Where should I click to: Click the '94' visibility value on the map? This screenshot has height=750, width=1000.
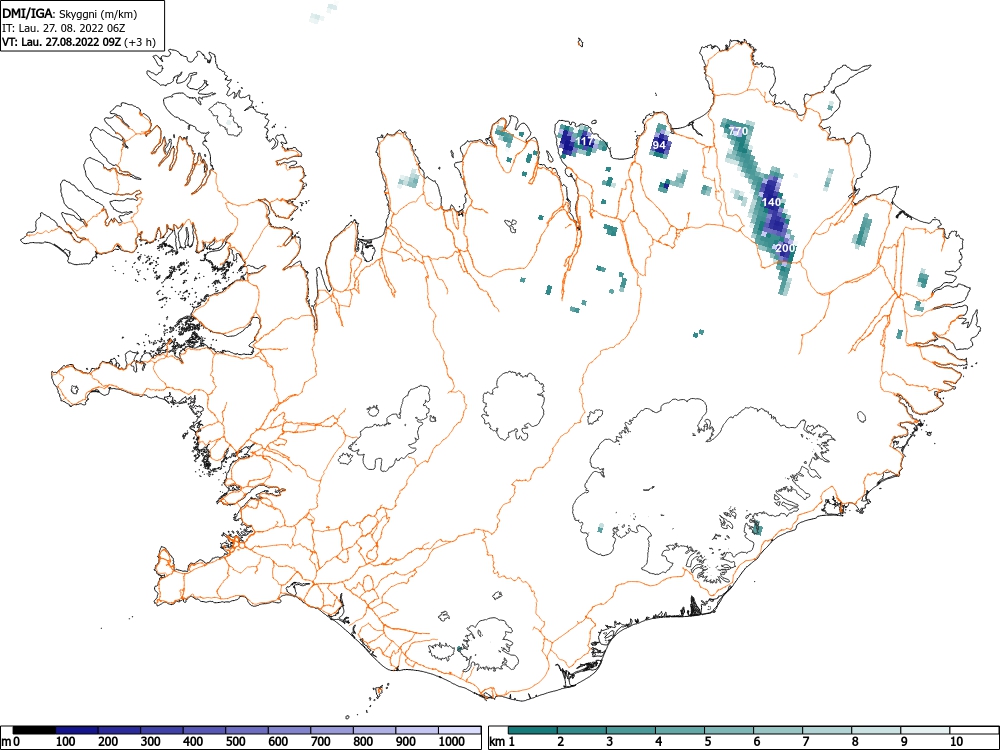(x=659, y=145)
